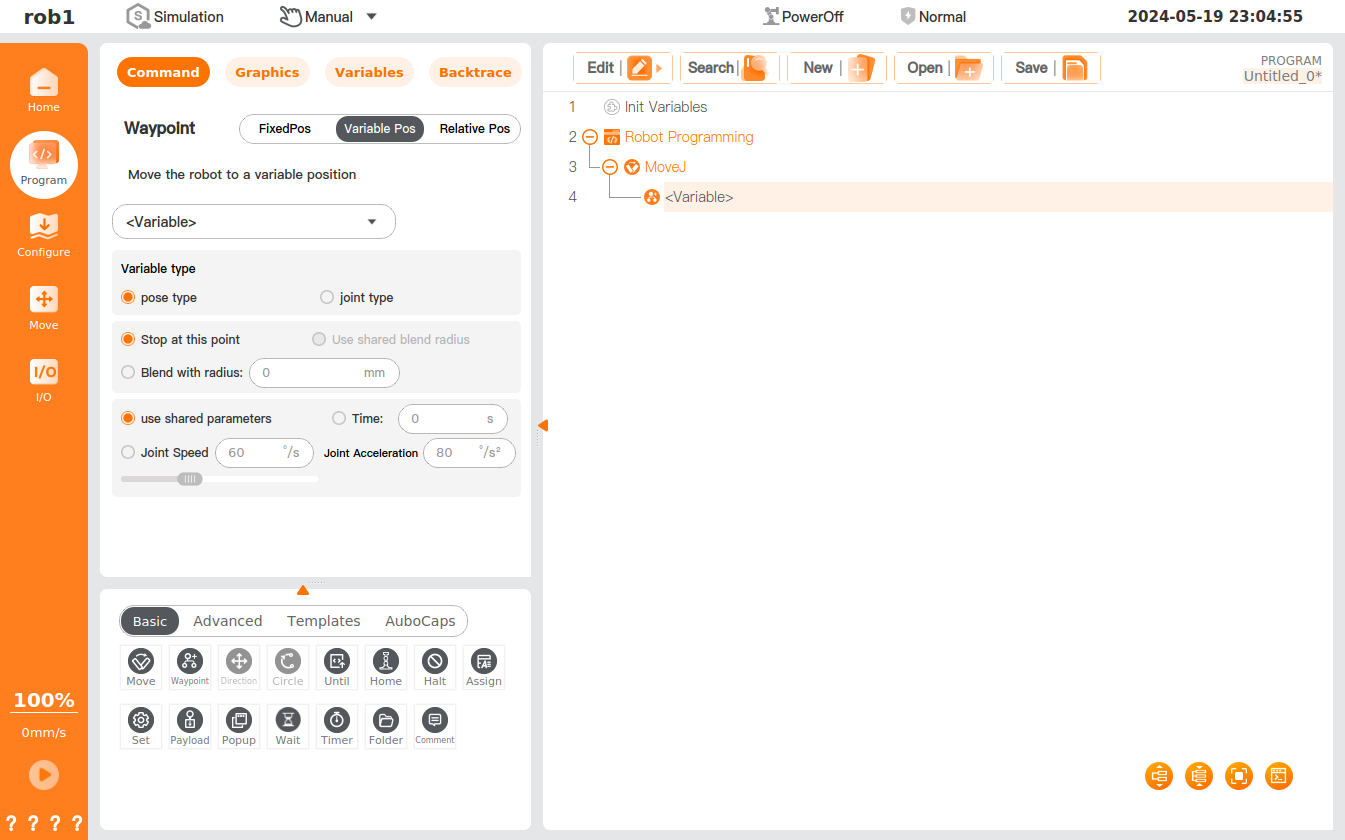
Task: Go to the I/O sidebar page
Action: click(x=43, y=380)
